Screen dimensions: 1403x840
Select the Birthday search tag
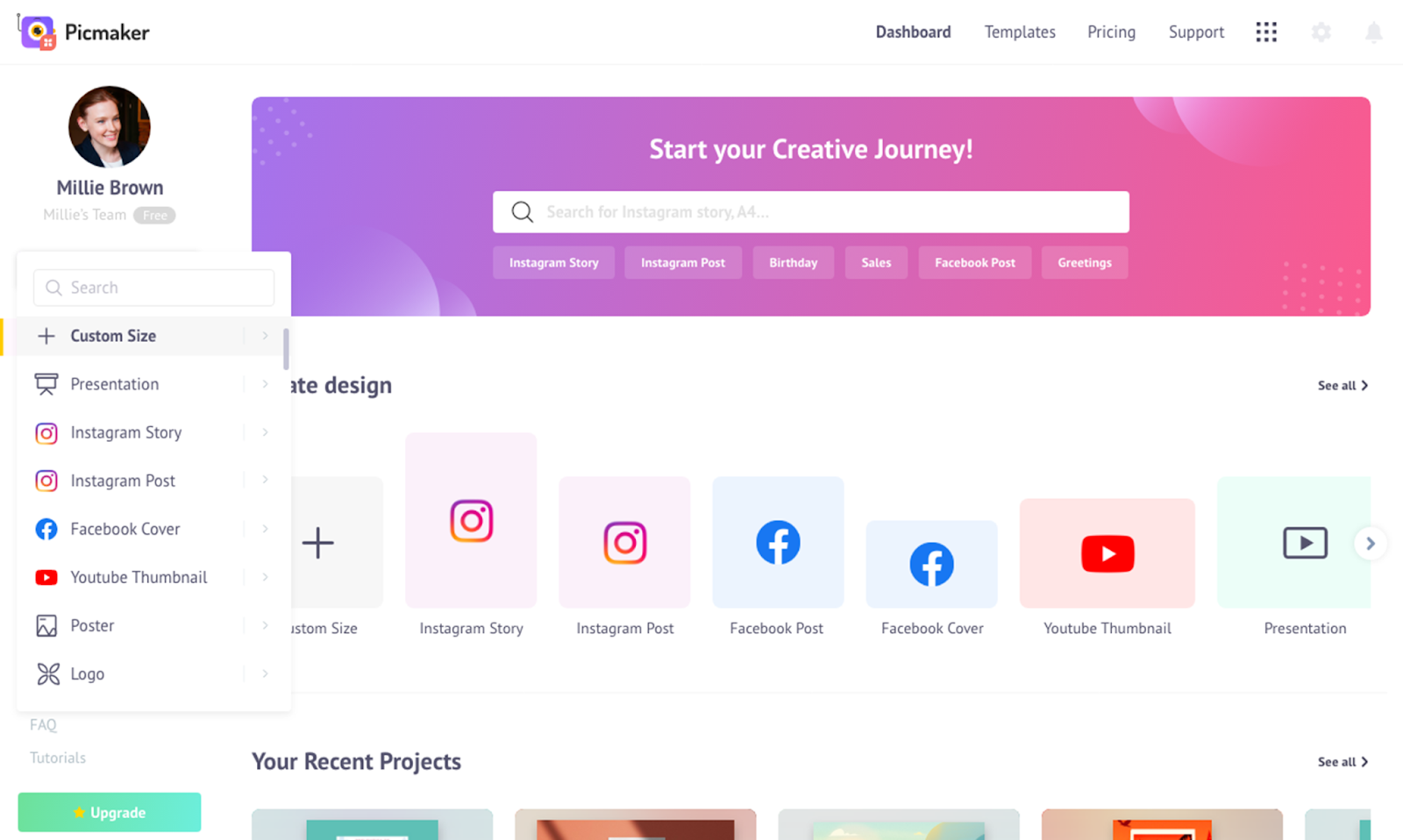point(794,262)
